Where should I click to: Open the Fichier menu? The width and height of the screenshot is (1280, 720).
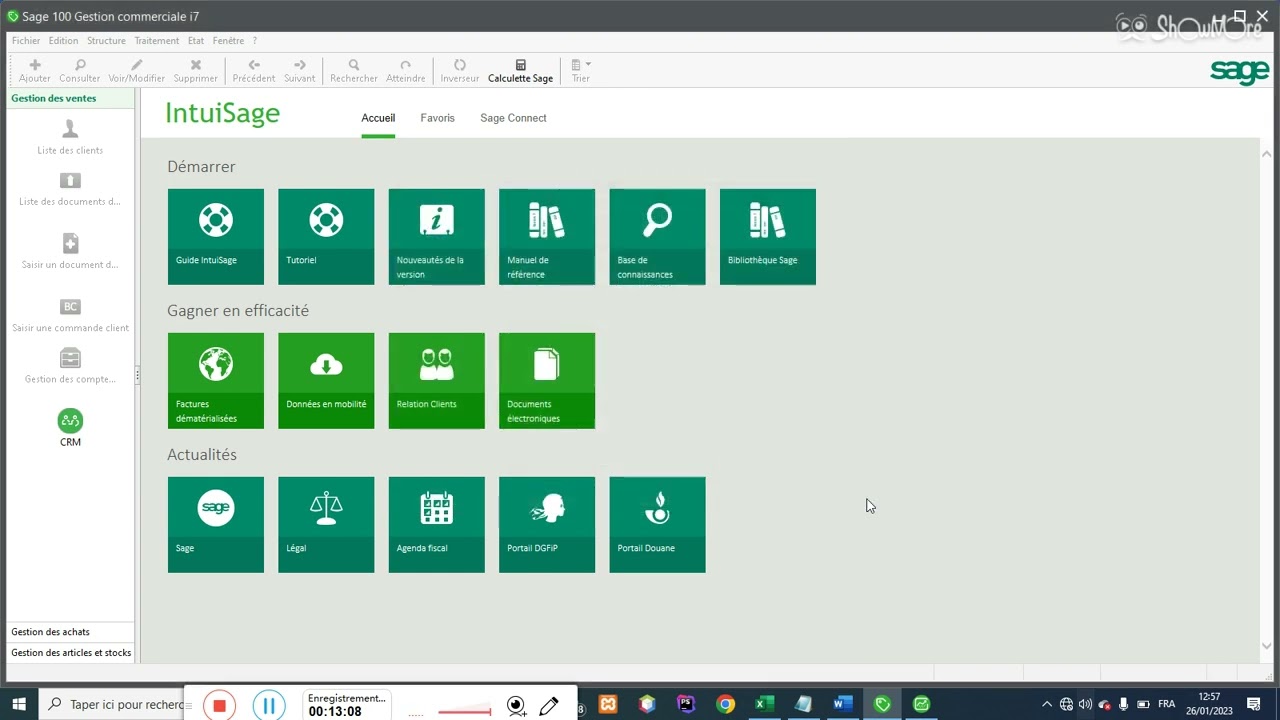[x=26, y=41]
